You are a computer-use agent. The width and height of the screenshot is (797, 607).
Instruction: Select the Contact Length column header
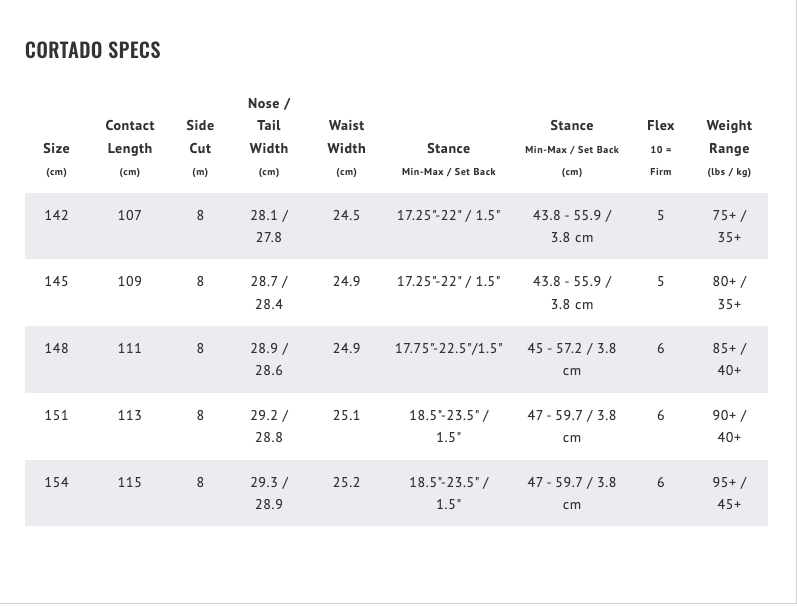point(130,137)
